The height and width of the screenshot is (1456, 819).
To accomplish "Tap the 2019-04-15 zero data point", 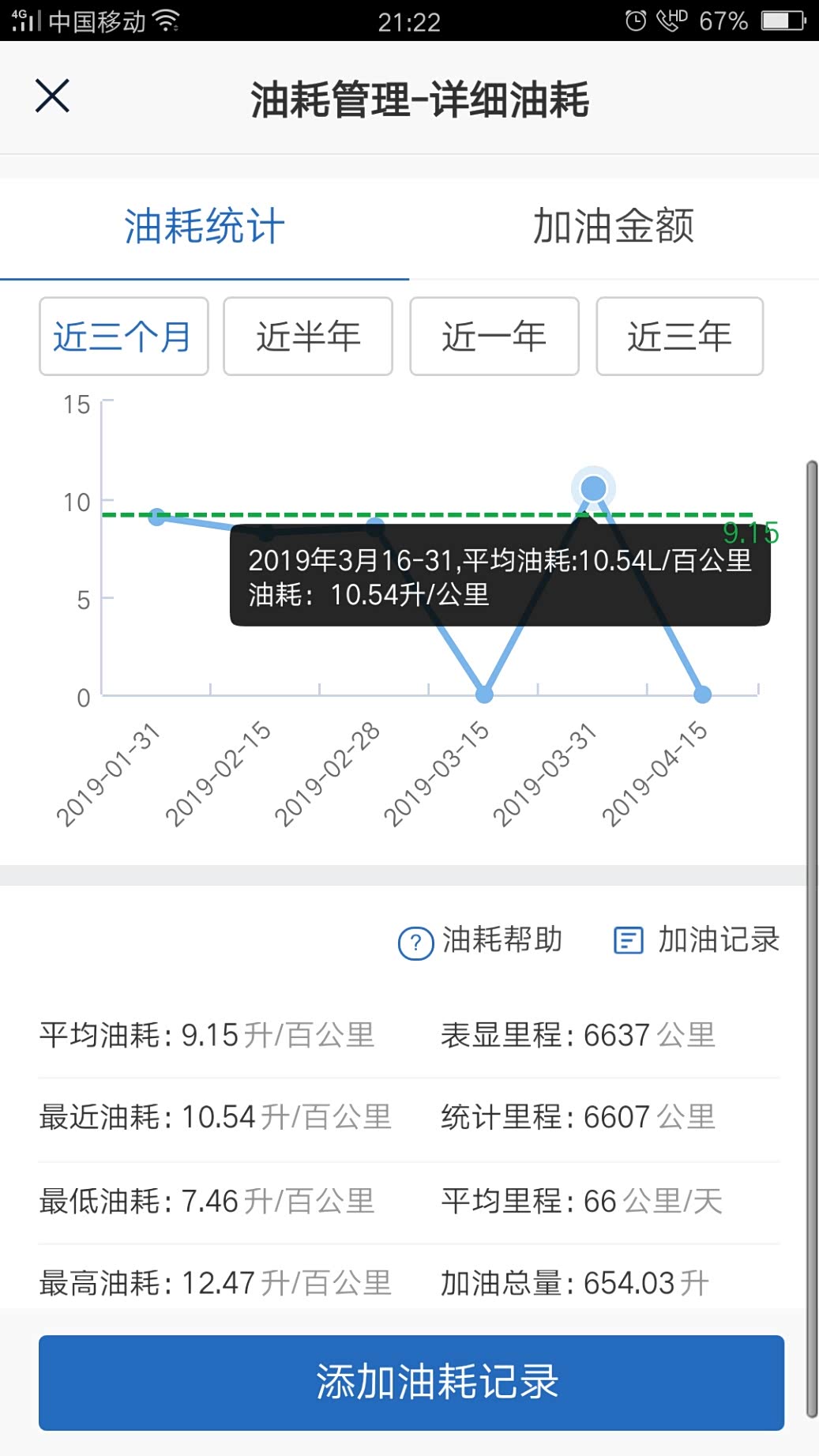I will (702, 694).
